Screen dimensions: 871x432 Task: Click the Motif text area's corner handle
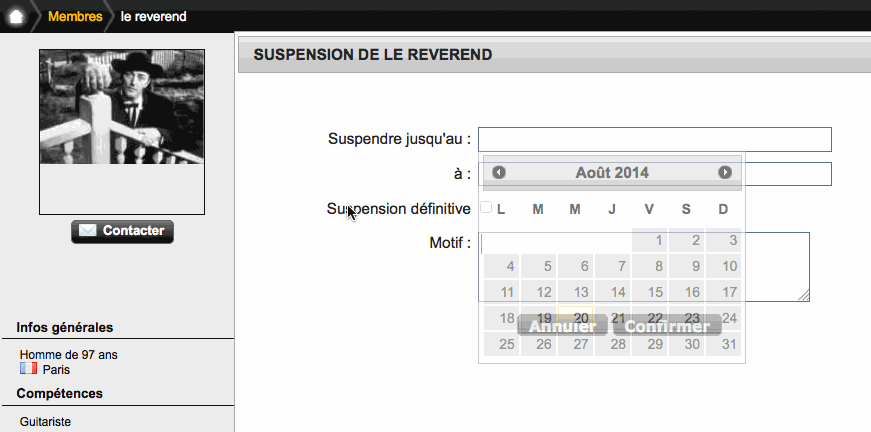click(803, 295)
